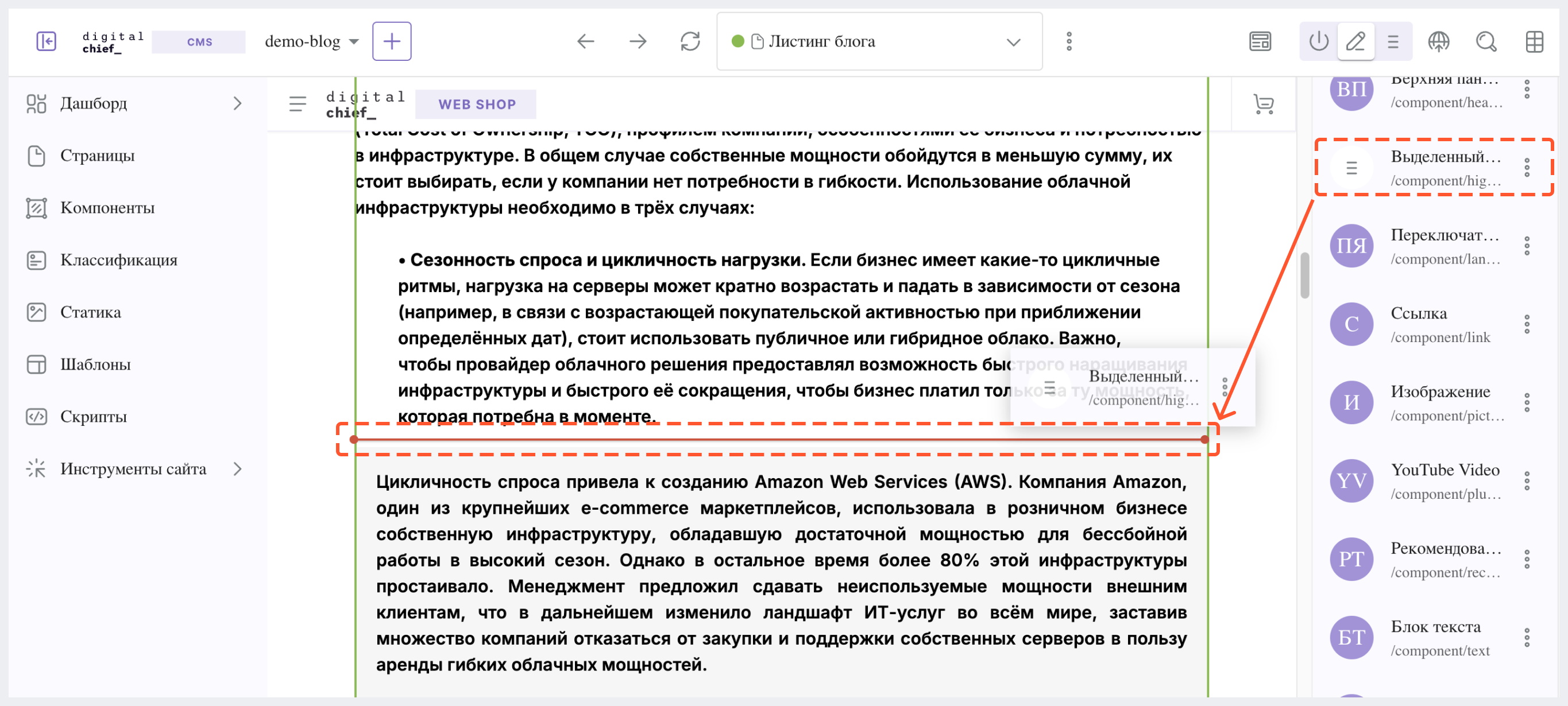Viewport: 1568px width, 706px height.
Task: Open Шаблоны in the sidebar
Action: pos(135,365)
